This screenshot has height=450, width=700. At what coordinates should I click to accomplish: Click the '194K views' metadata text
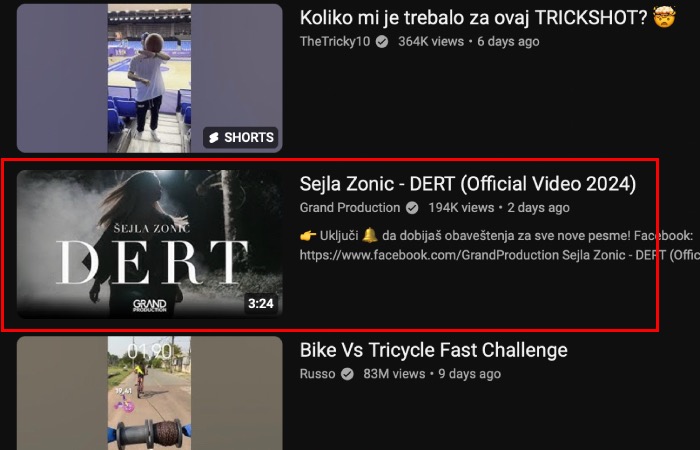tap(461, 208)
